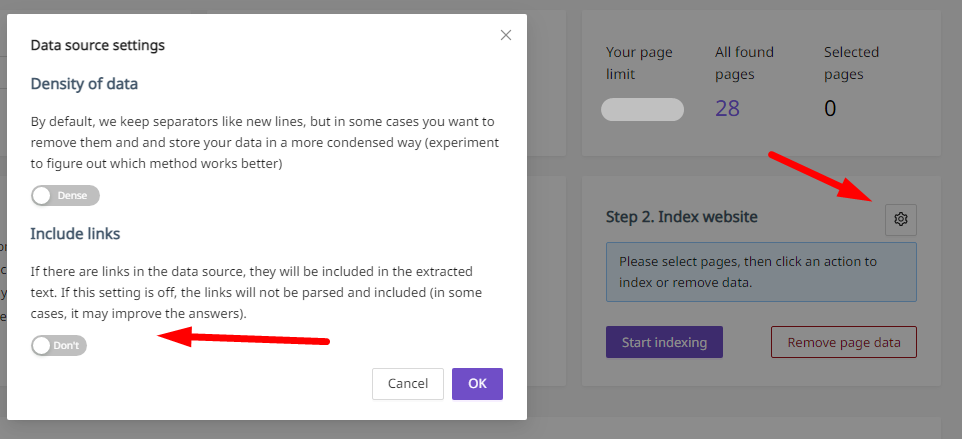Click the Your page limit label
The image size is (962, 439).
pos(639,63)
